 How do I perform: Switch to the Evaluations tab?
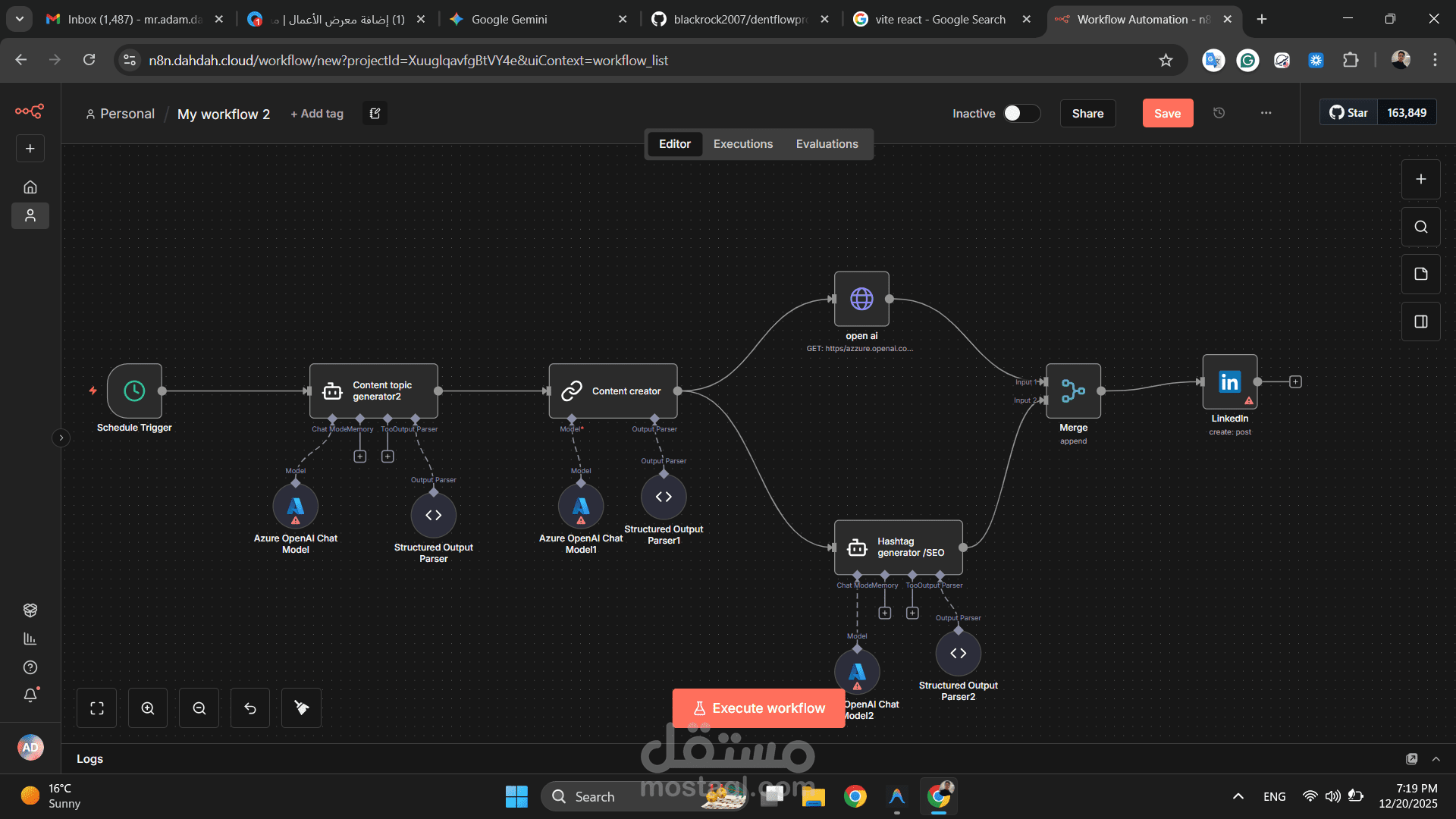click(x=827, y=144)
